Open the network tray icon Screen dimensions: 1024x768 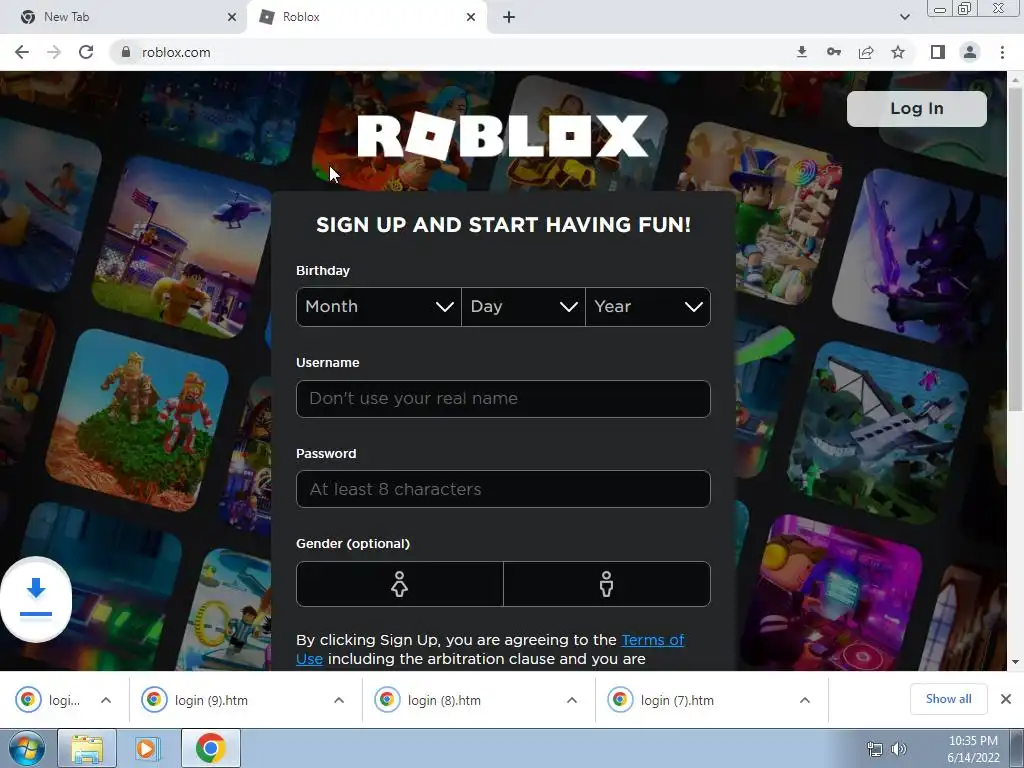pos(874,749)
